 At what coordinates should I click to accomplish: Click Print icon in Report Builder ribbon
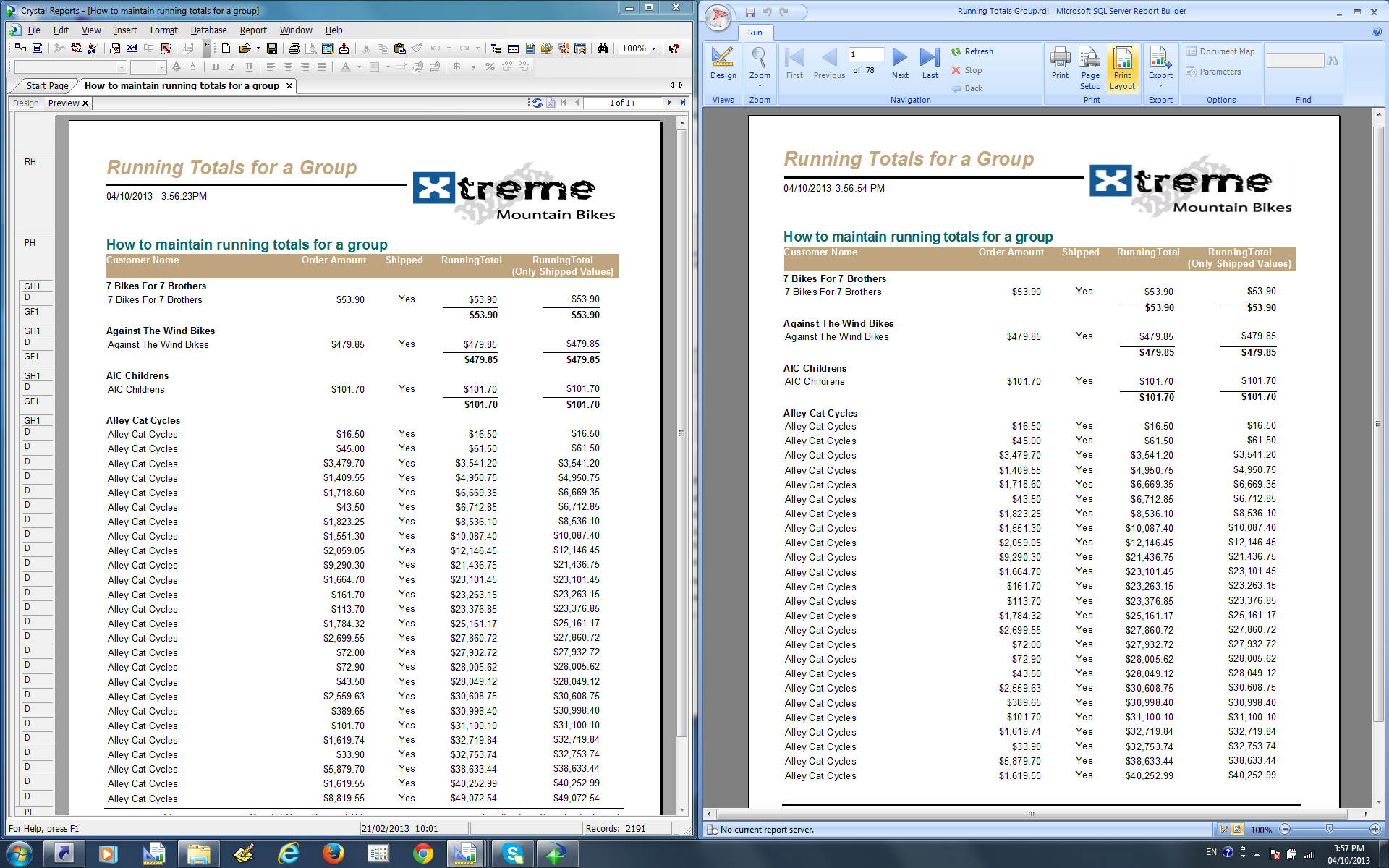(x=1060, y=63)
